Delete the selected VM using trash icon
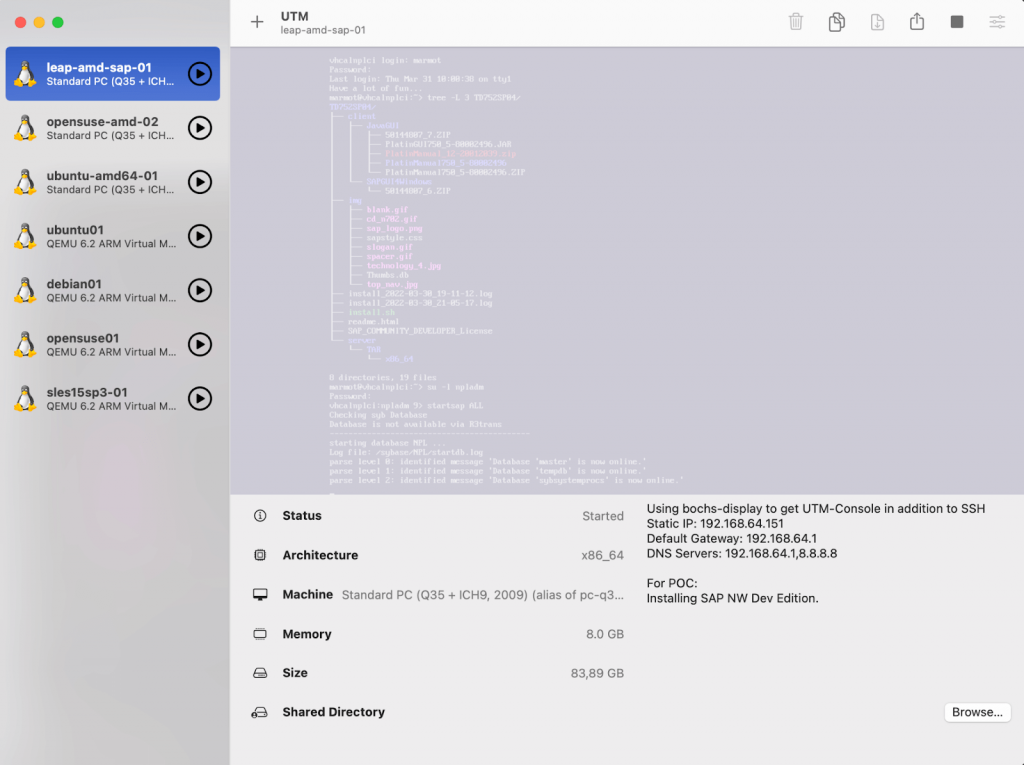1024x765 pixels. point(795,22)
